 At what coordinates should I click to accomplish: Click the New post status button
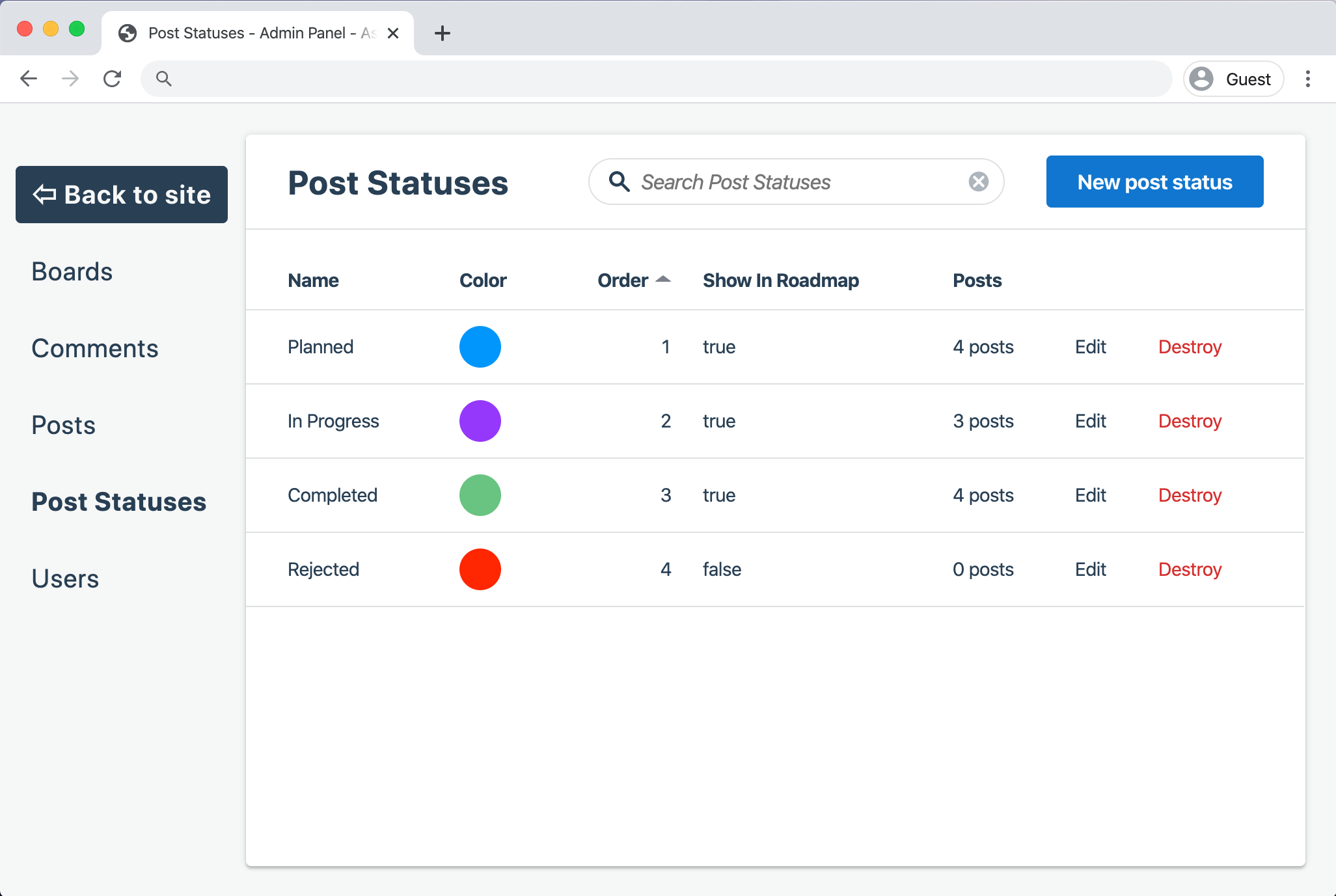(1154, 182)
